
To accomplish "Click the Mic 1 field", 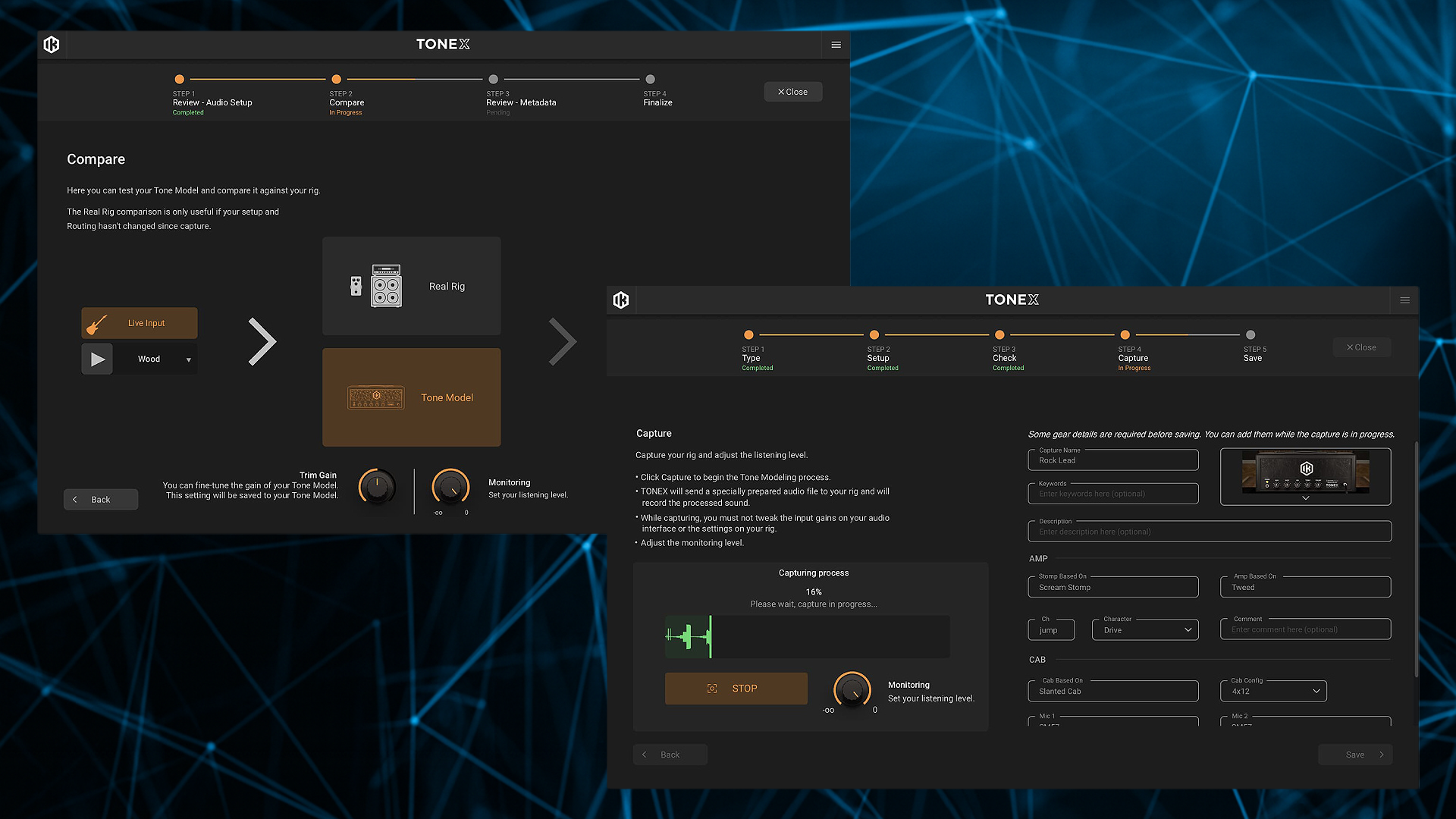I will (1113, 721).
